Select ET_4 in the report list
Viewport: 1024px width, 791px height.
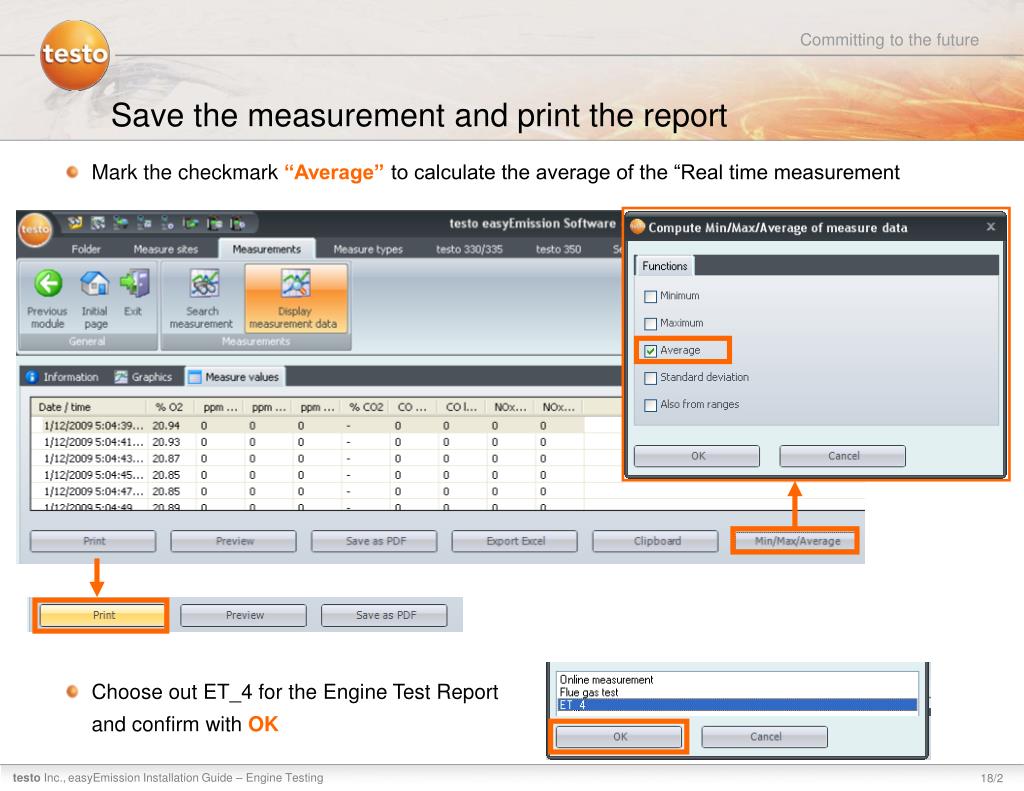[x=737, y=705]
